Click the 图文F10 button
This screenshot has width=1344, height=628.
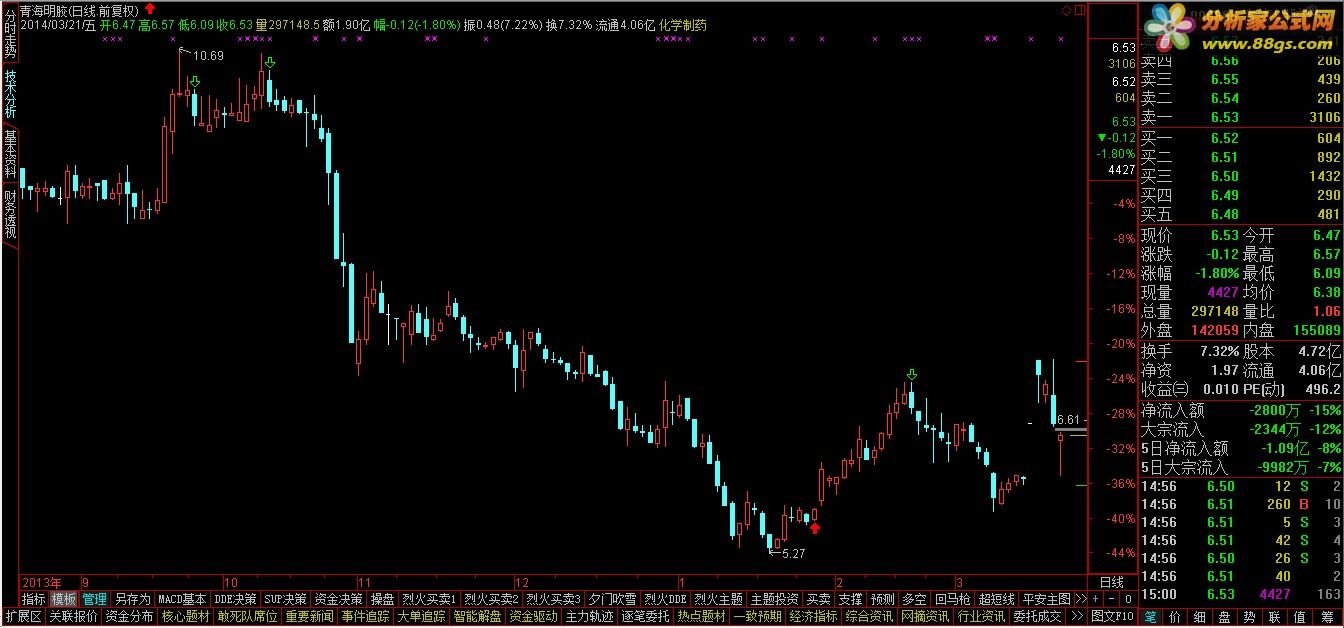click(1112, 616)
